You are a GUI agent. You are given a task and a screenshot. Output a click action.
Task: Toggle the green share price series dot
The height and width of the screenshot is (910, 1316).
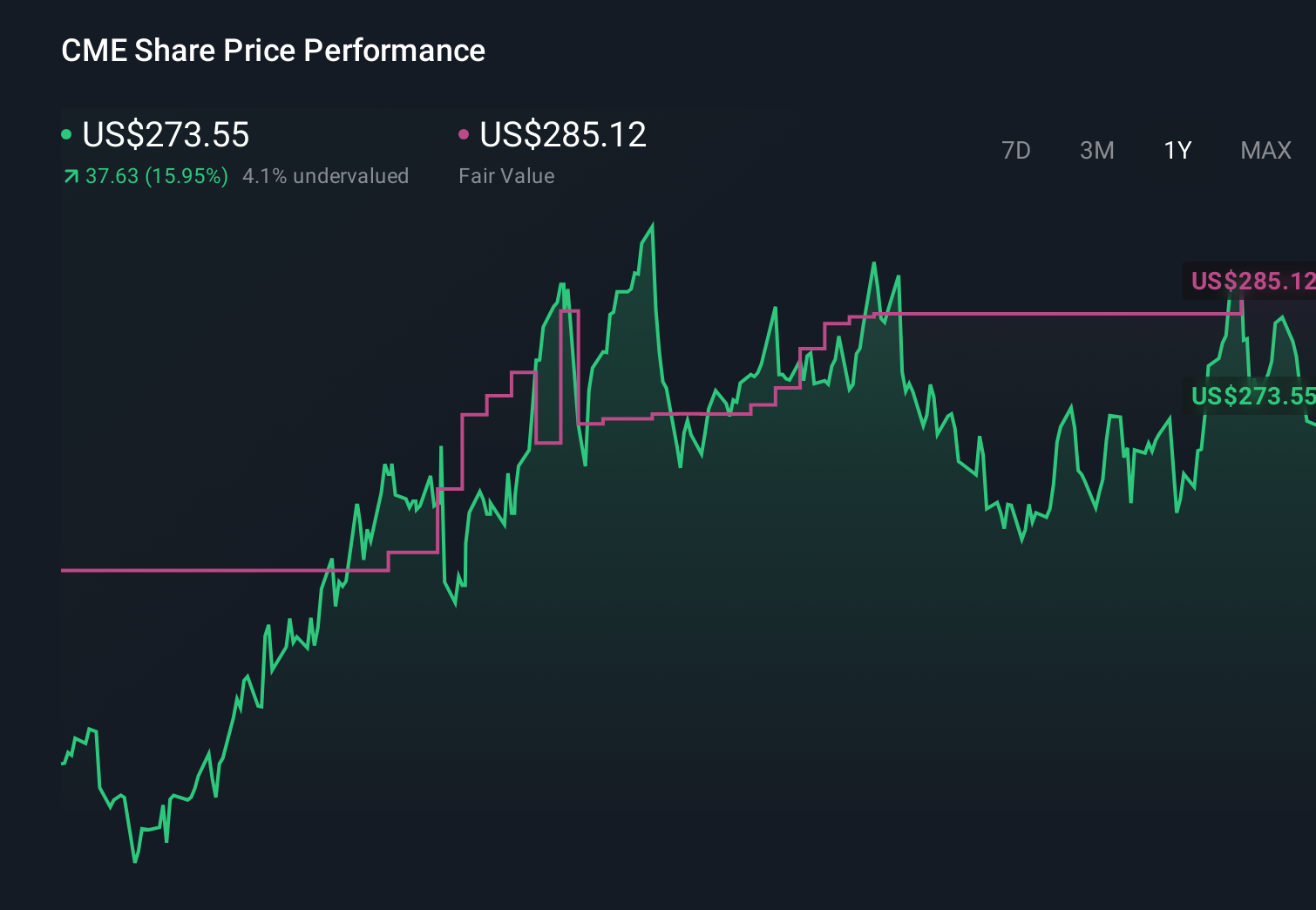coord(67,133)
